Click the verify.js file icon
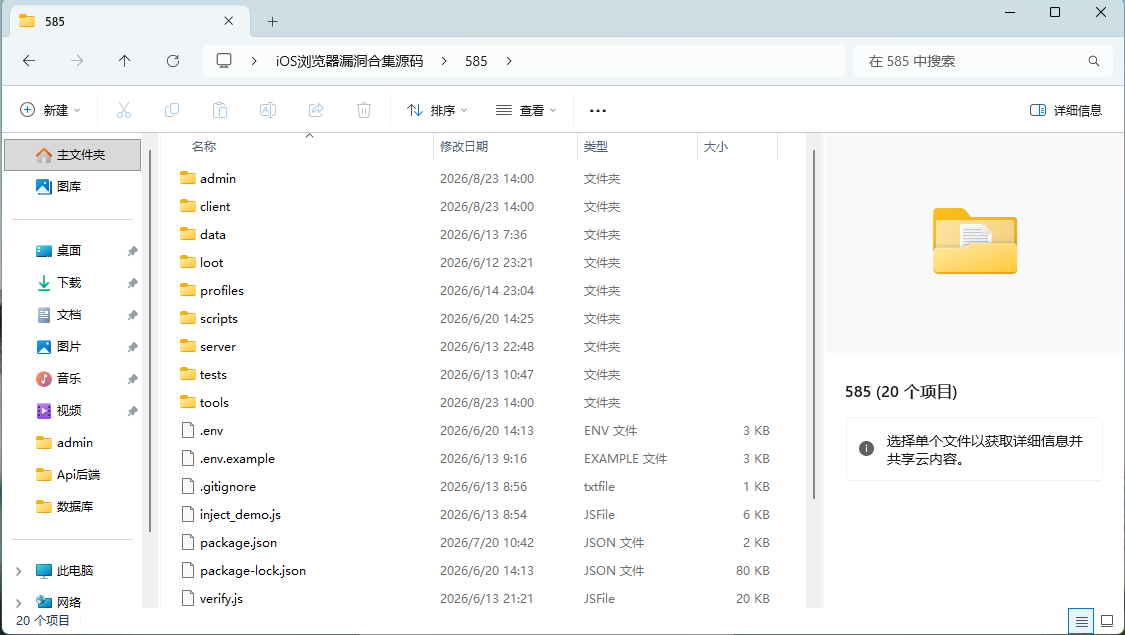 pyautogui.click(x=188, y=598)
